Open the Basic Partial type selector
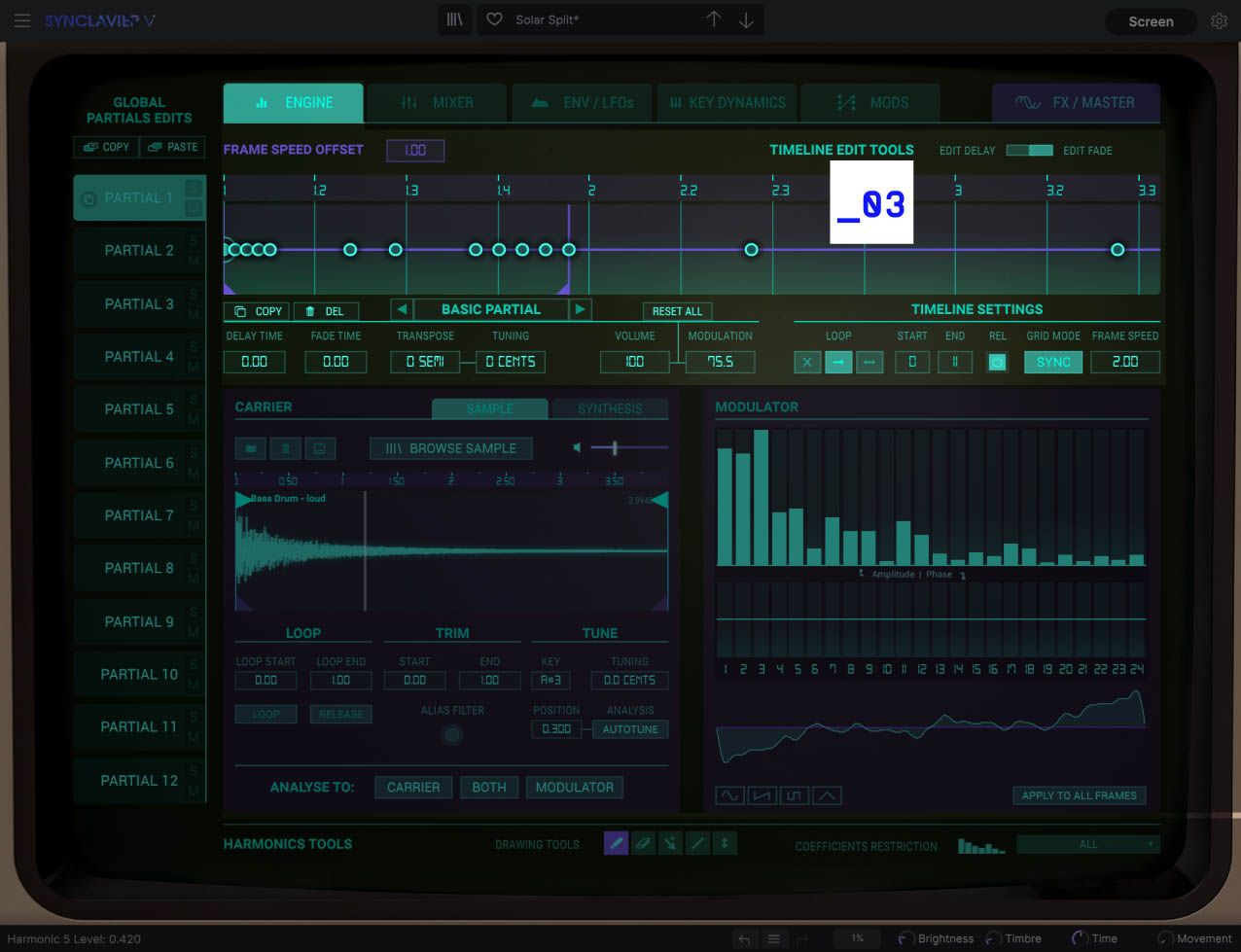The image size is (1241, 952). click(x=491, y=309)
